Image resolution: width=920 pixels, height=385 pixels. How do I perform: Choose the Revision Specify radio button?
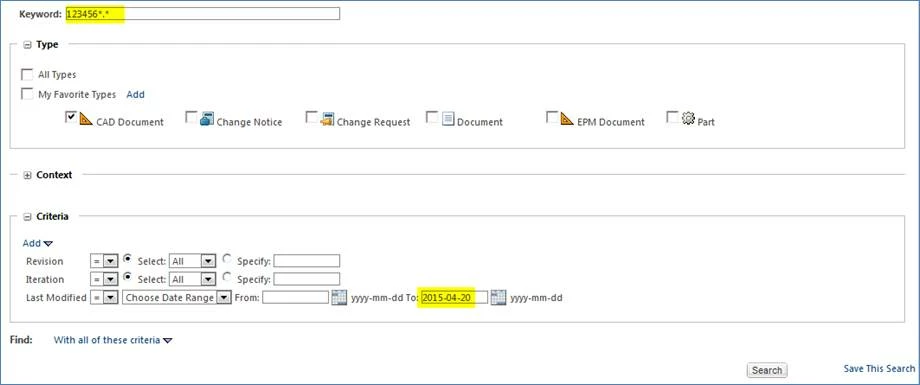(227, 259)
